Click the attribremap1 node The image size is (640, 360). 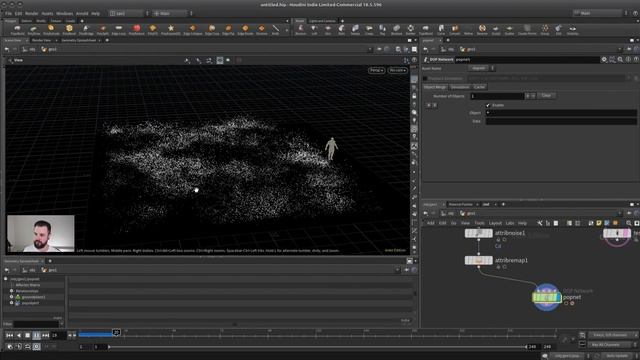point(479,260)
